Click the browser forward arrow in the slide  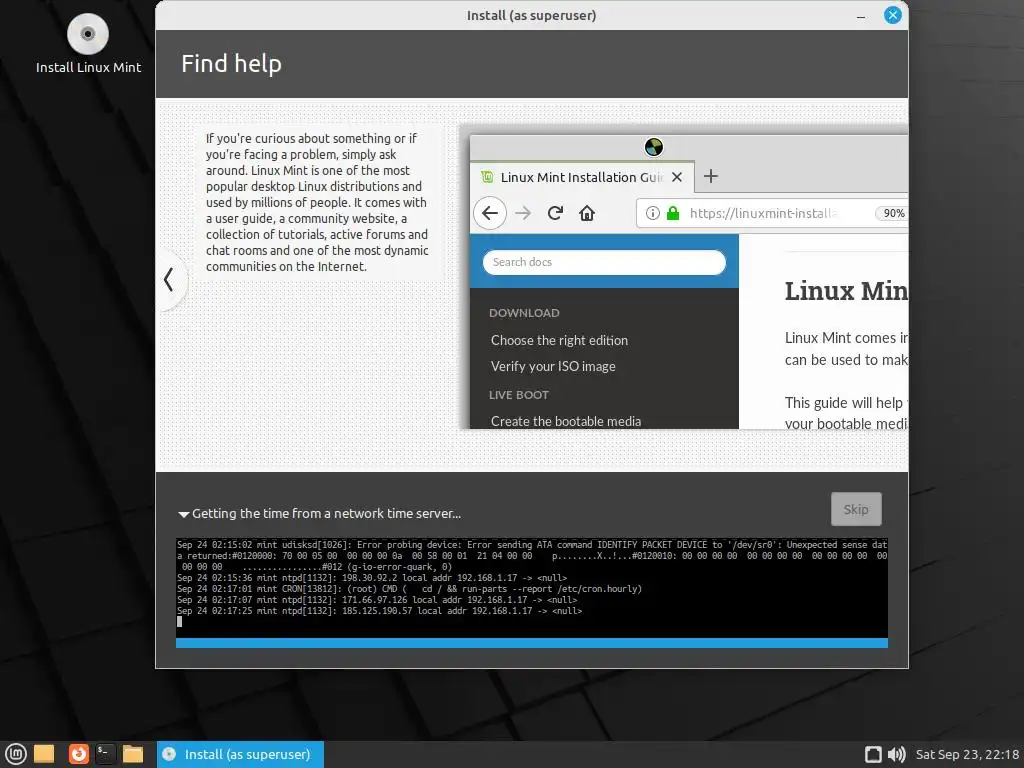pos(522,213)
